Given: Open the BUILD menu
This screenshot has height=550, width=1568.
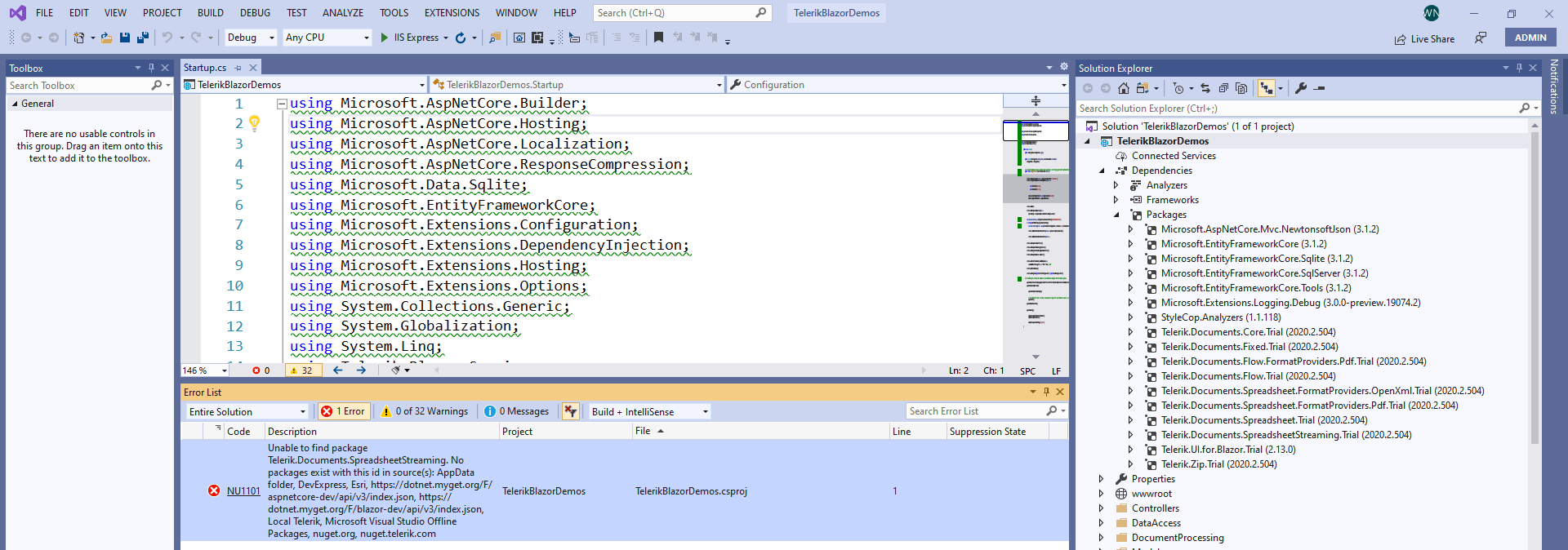Looking at the screenshot, I should [x=210, y=13].
